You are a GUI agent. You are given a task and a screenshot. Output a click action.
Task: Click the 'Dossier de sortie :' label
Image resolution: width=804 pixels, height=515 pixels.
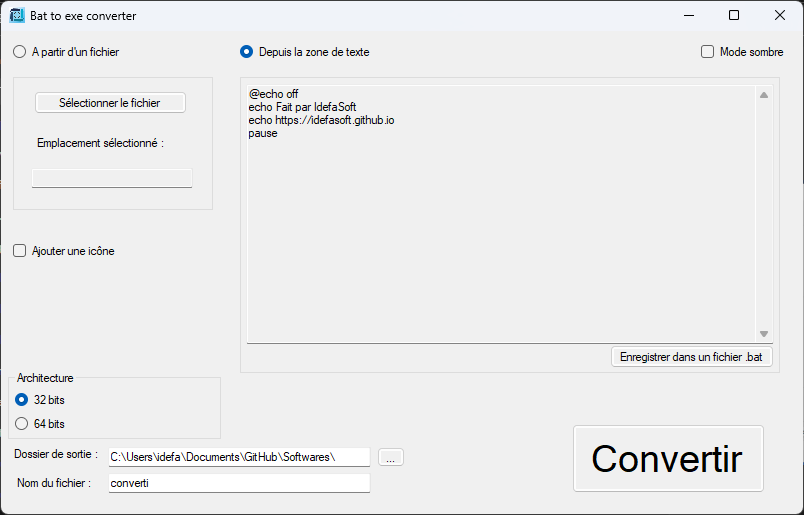[56, 454]
